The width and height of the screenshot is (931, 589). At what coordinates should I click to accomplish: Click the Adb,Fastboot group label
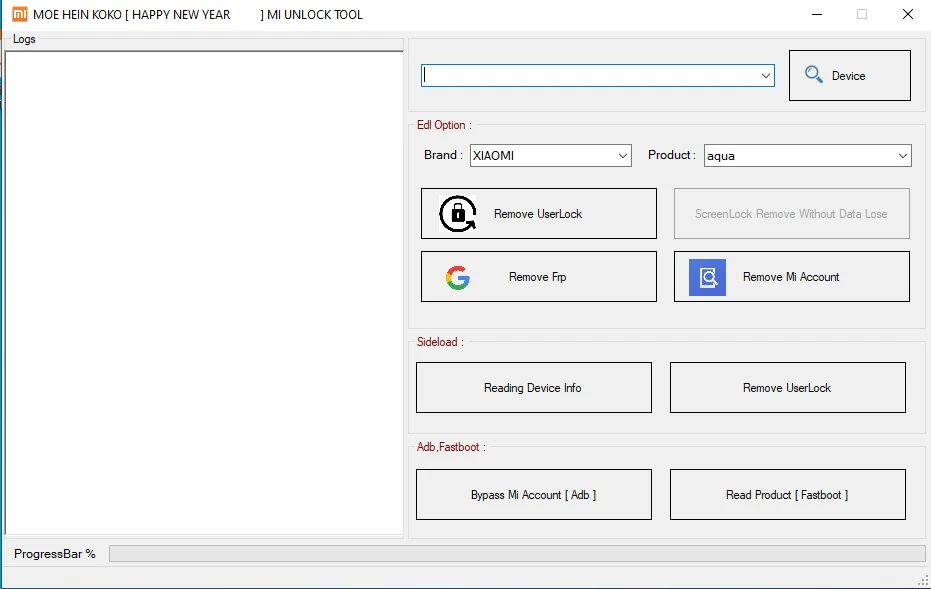point(451,446)
